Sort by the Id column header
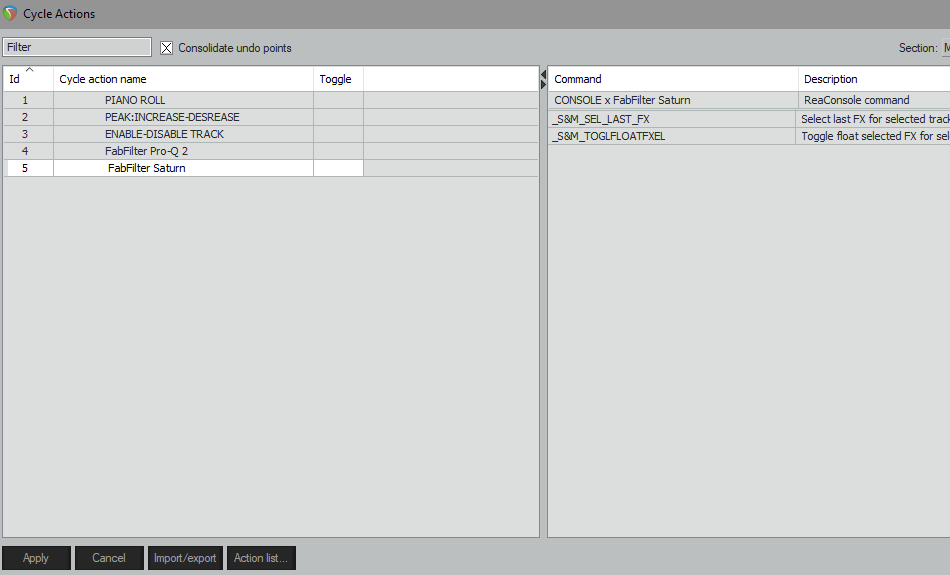The height and width of the screenshot is (575, 950). 28,79
